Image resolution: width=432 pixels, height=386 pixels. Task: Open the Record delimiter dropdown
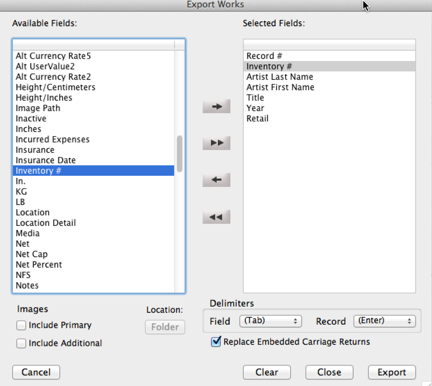coord(384,321)
